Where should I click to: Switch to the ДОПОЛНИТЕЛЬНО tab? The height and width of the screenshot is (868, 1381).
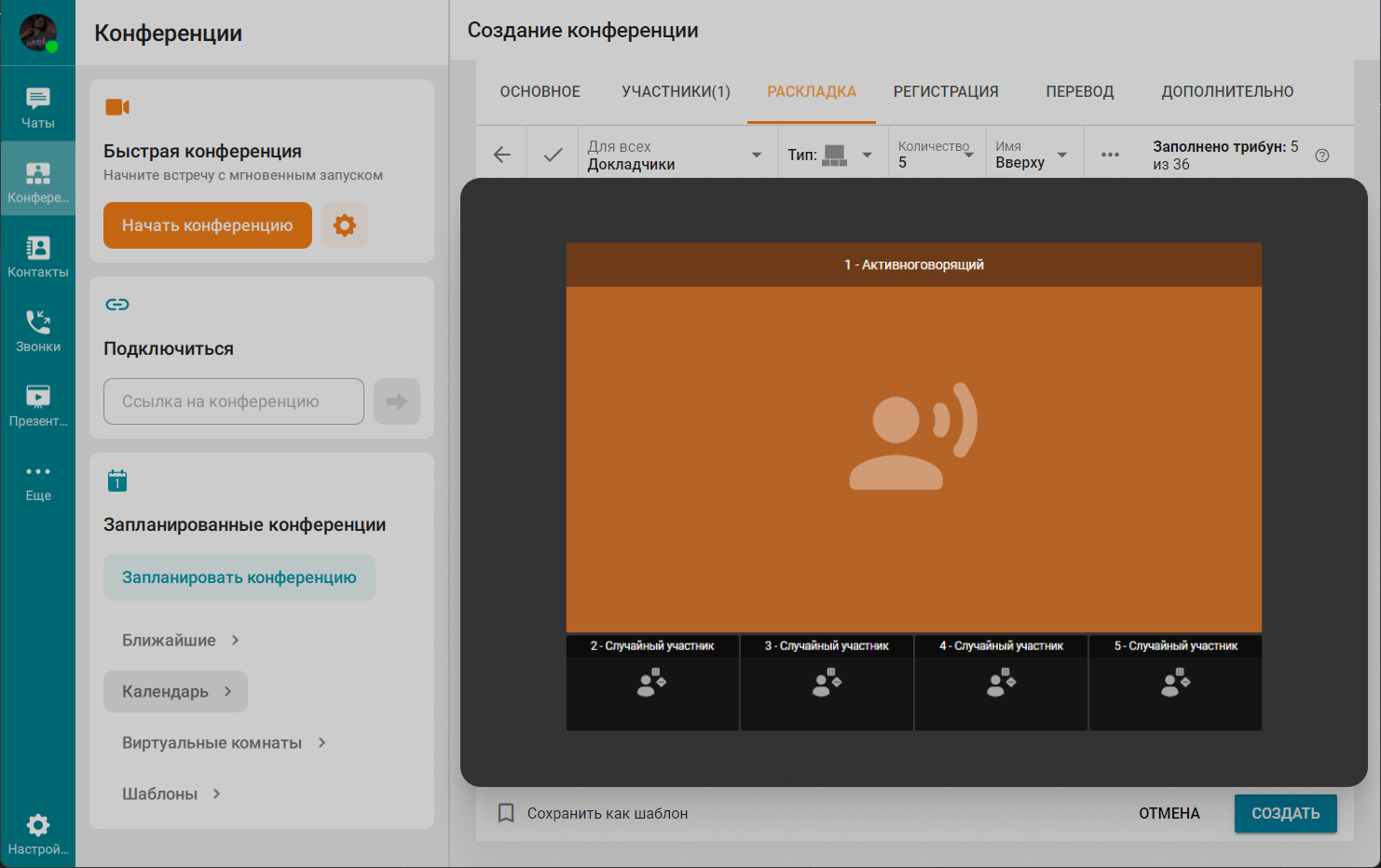tap(1227, 91)
